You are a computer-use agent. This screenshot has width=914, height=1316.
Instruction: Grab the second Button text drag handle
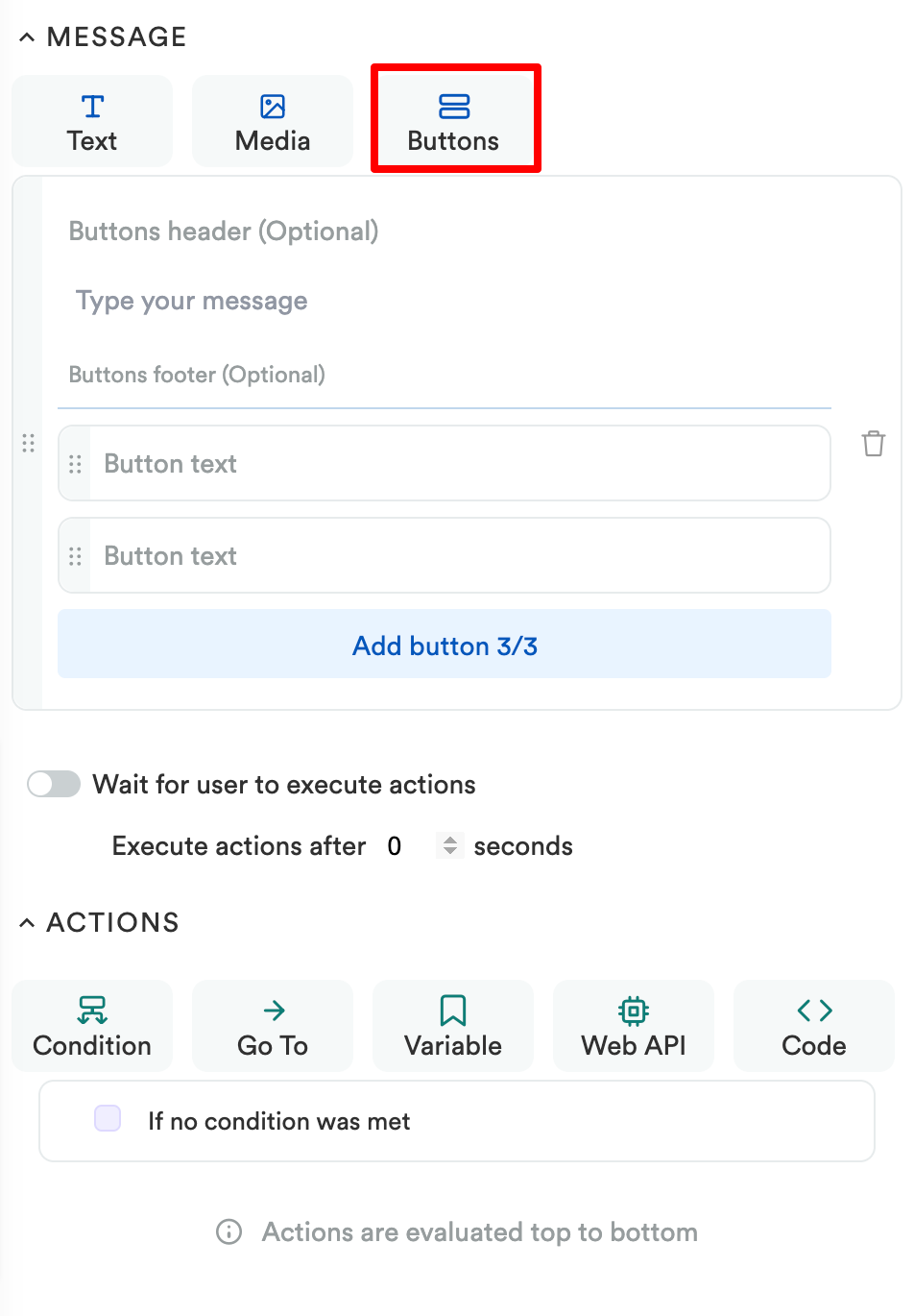tap(75, 556)
